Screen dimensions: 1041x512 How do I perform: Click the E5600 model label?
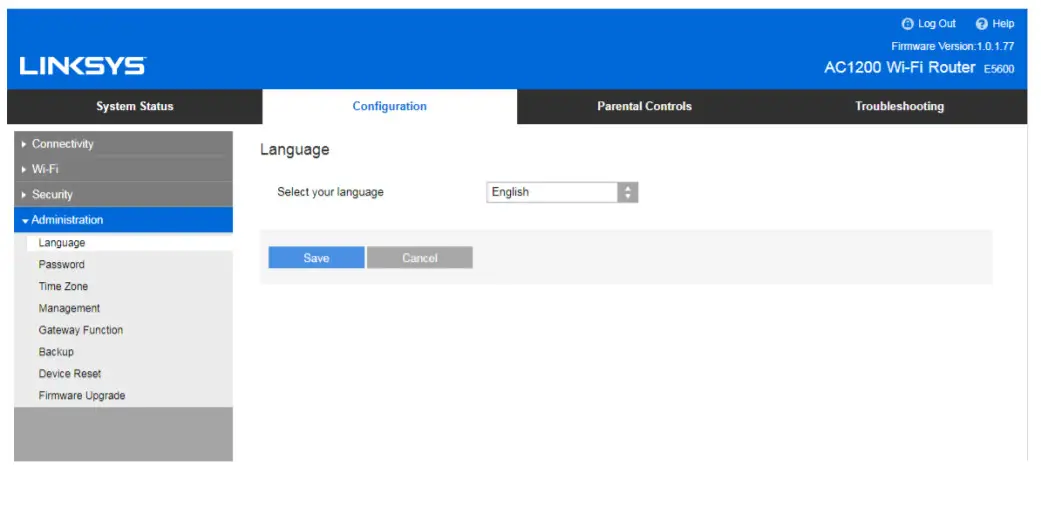pyautogui.click(x=999, y=69)
